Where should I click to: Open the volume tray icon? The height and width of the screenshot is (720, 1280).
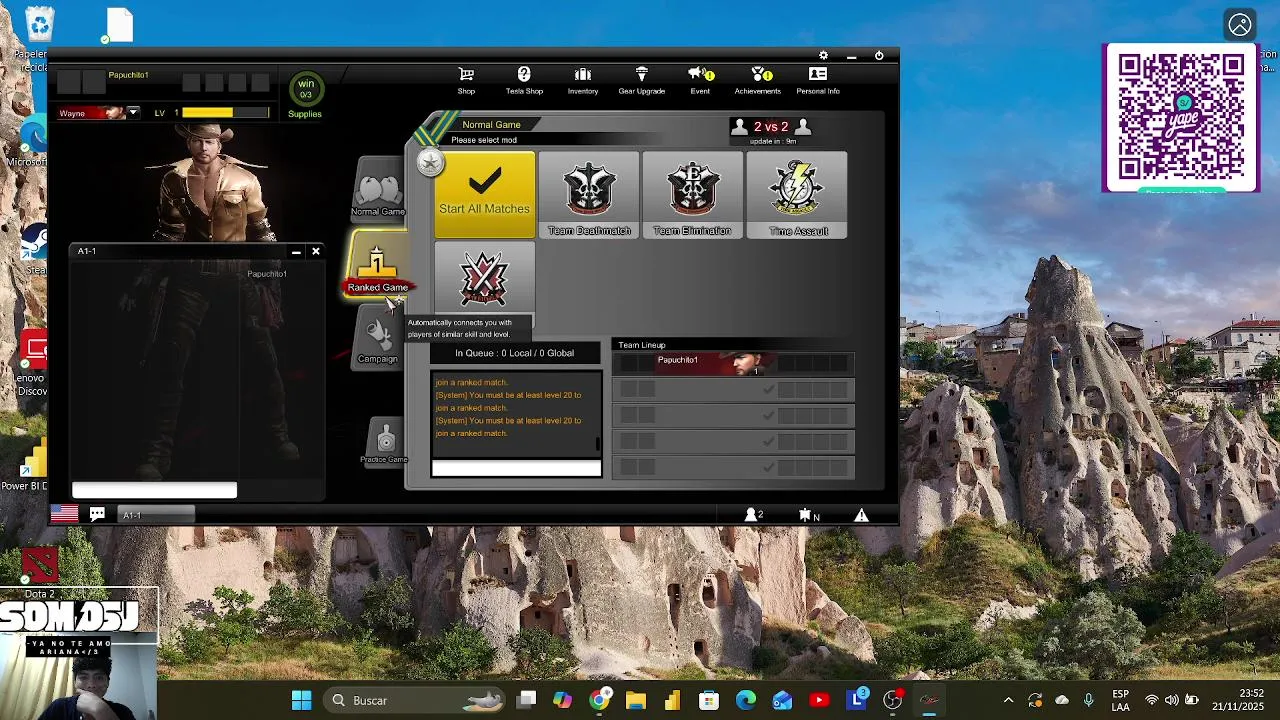click(x=1171, y=700)
